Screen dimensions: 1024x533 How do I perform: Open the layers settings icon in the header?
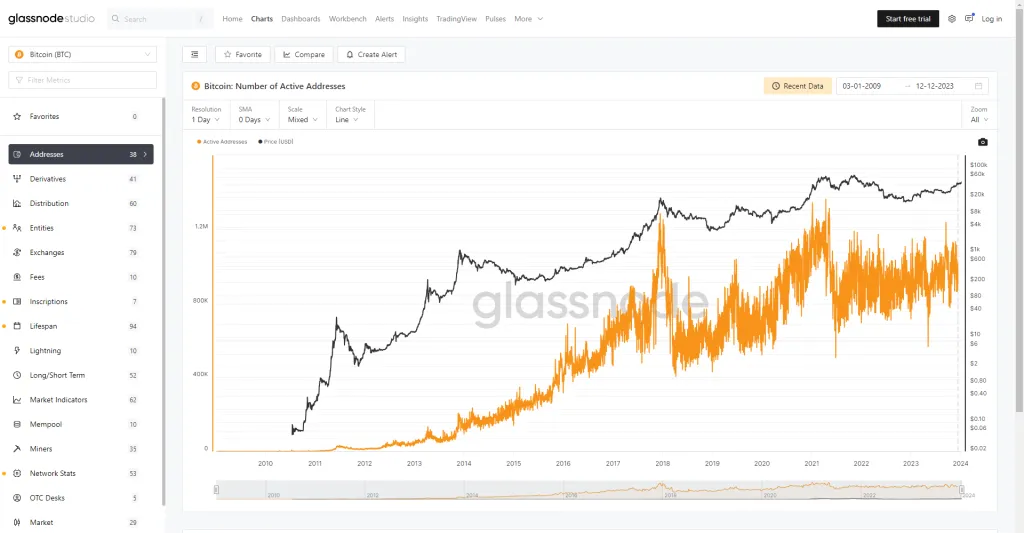click(x=951, y=19)
